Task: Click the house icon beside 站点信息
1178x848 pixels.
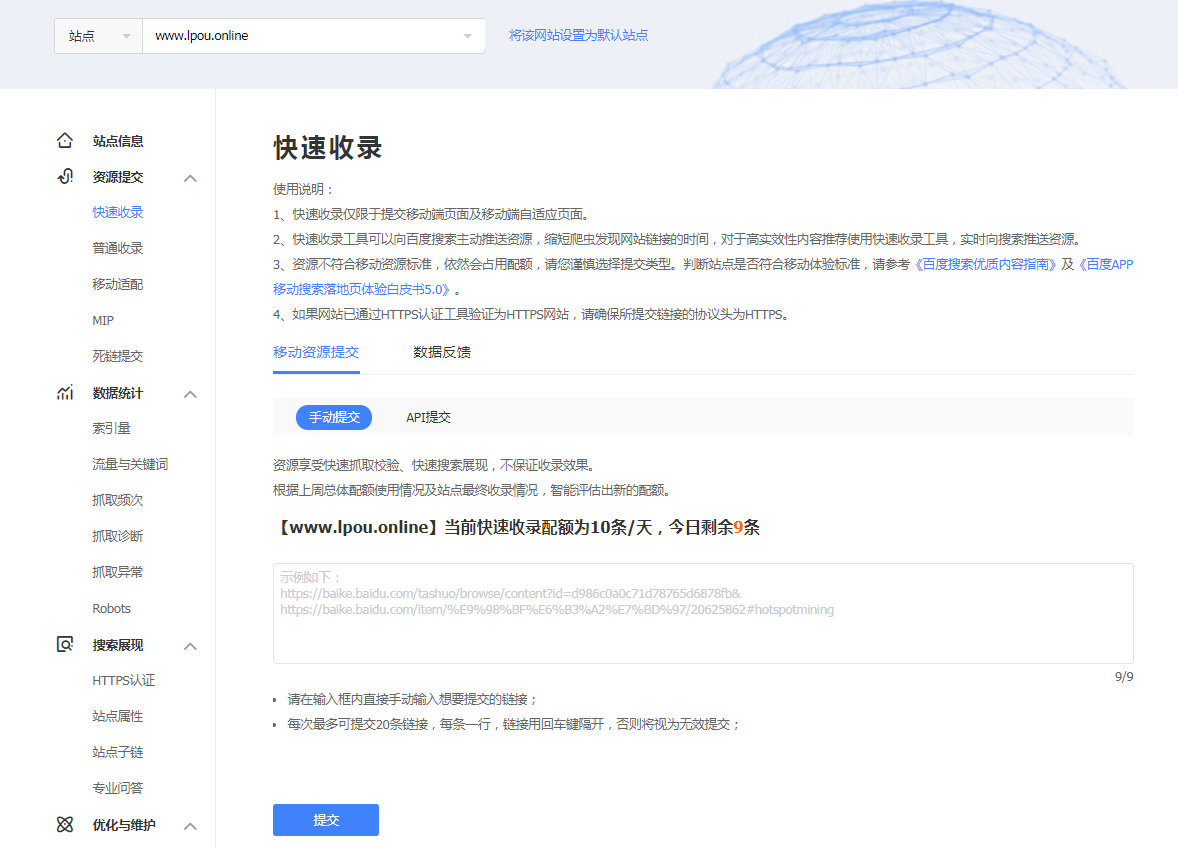Action: pyautogui.click(x=65, y=140)
